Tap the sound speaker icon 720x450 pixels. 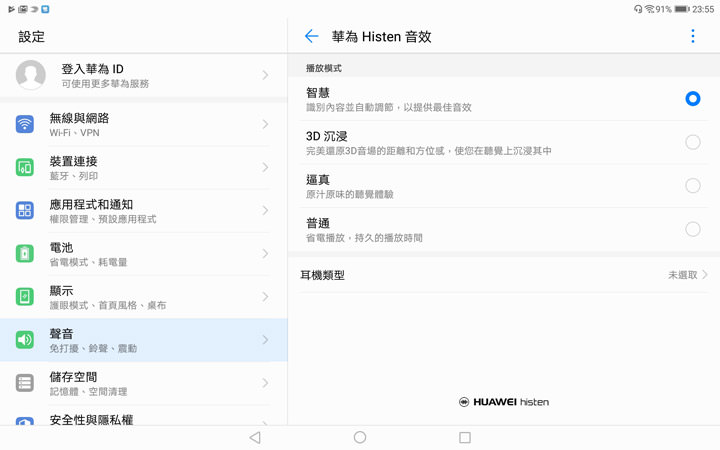25,340
